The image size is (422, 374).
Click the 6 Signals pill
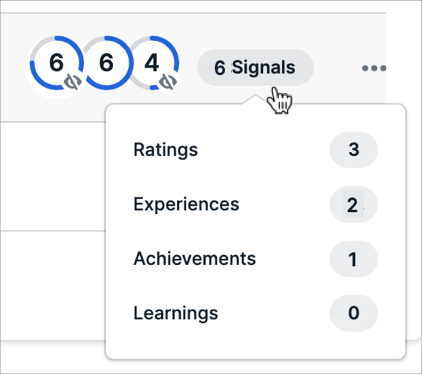255,68
